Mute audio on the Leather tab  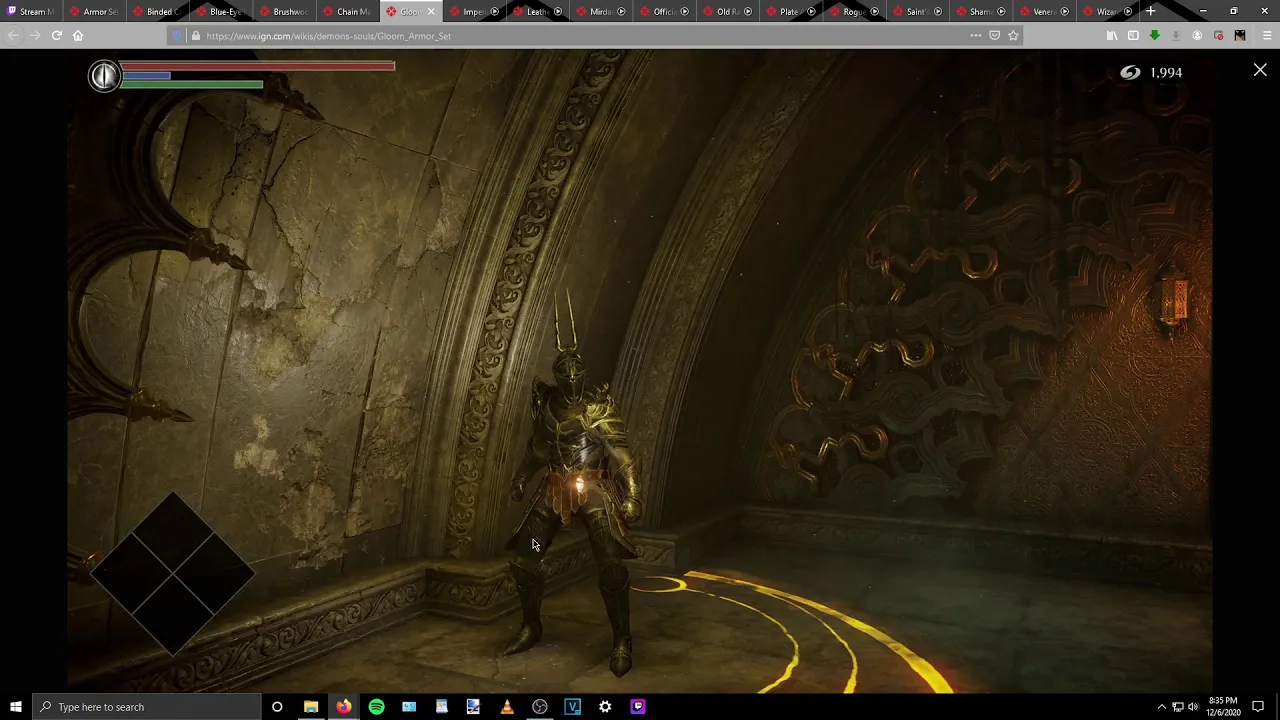558,12
